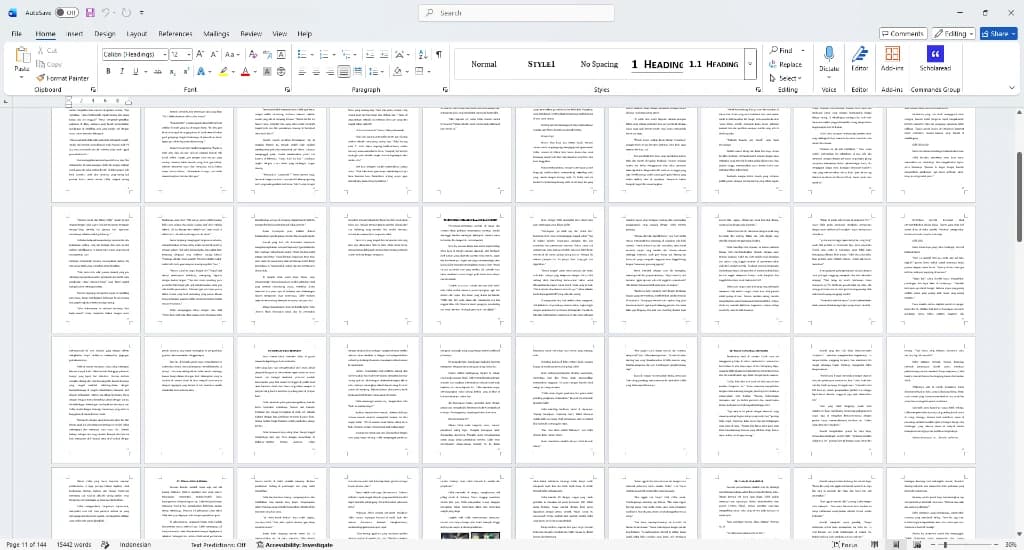Viewport: 1024px width, 550px height.
Task: Pick the text highlight color marker
Action: 223,72
